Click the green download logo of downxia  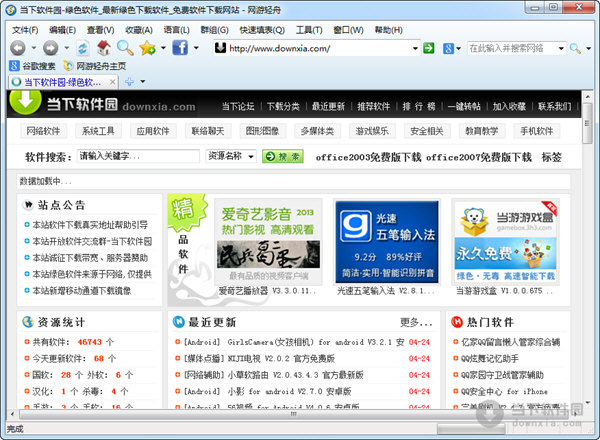click(25, 101)
